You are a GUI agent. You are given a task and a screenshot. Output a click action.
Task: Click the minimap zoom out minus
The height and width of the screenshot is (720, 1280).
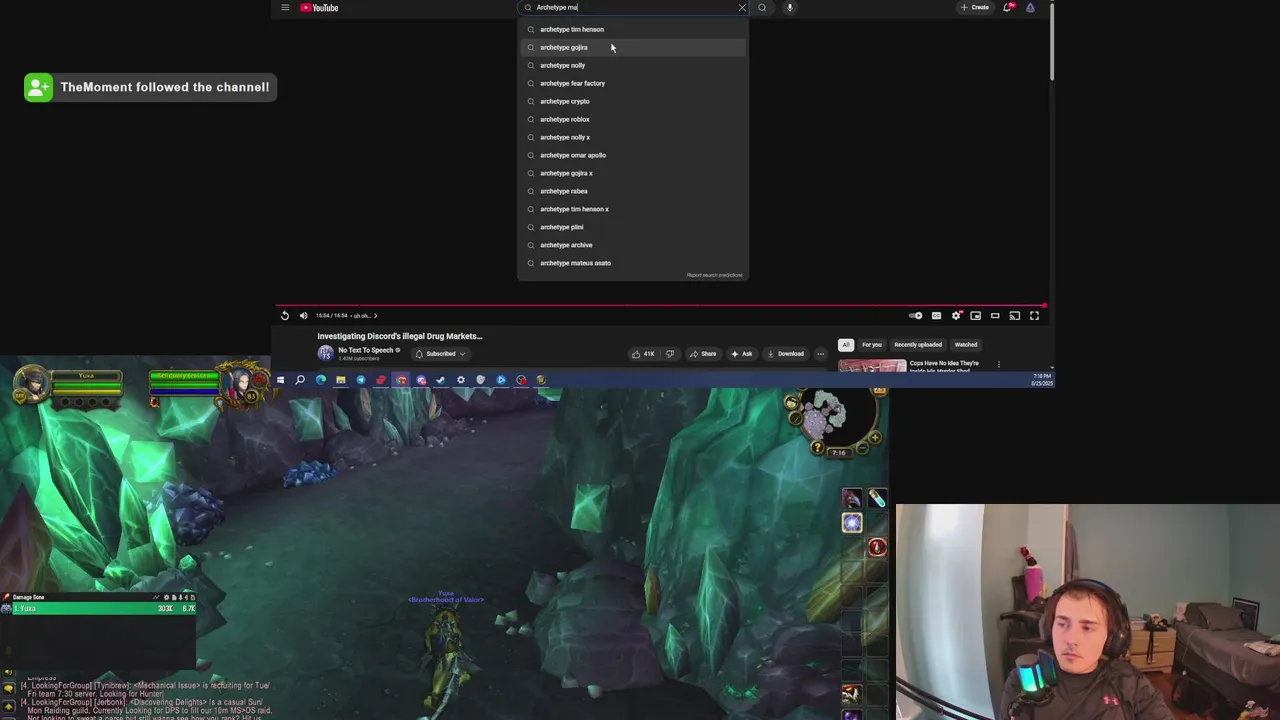pyautogui.click(x=862, y=448)
